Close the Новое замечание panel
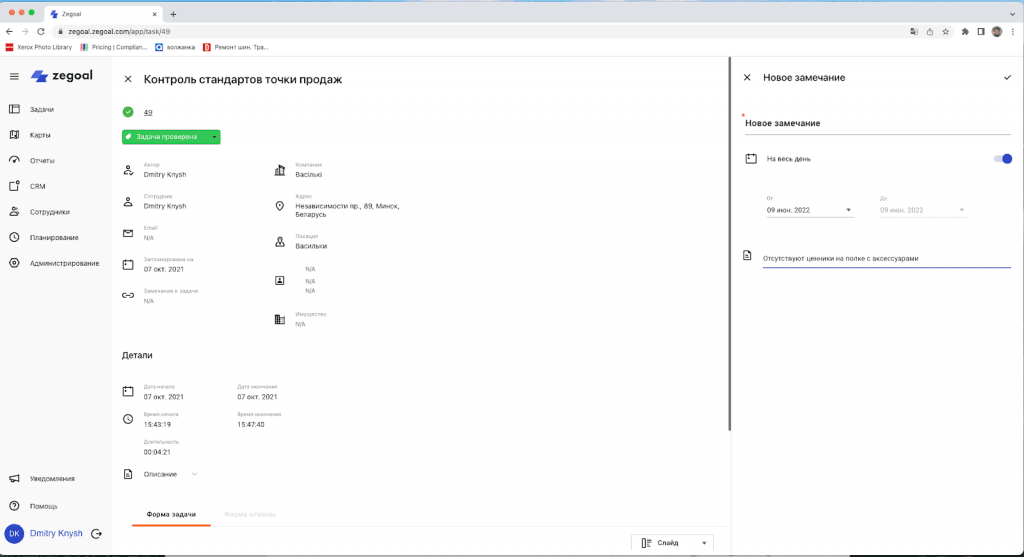 tap(747, 77)
